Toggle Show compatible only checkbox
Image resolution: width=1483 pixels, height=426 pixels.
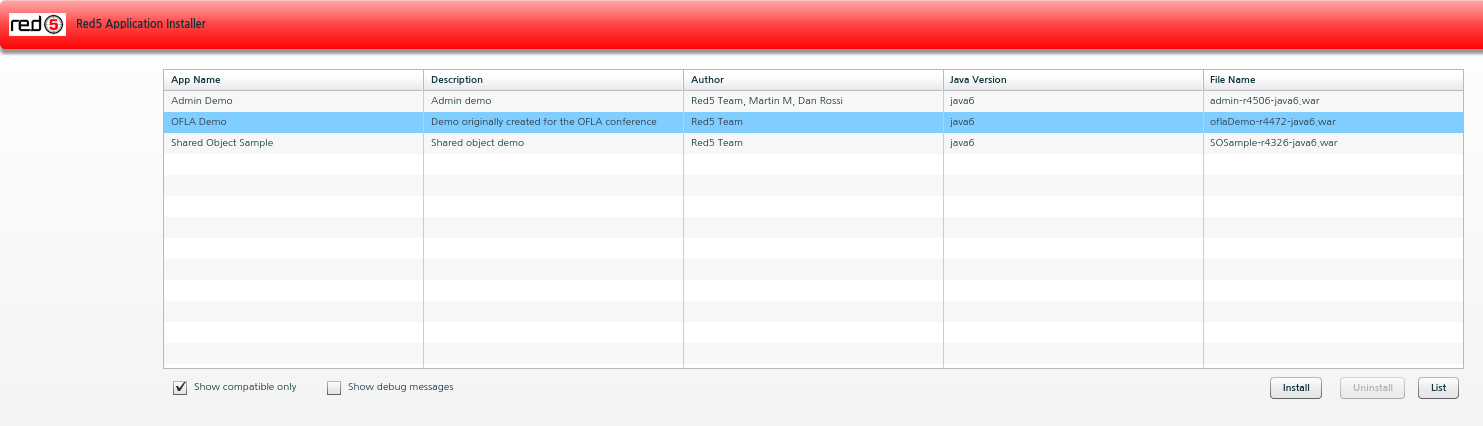[180, 388]
